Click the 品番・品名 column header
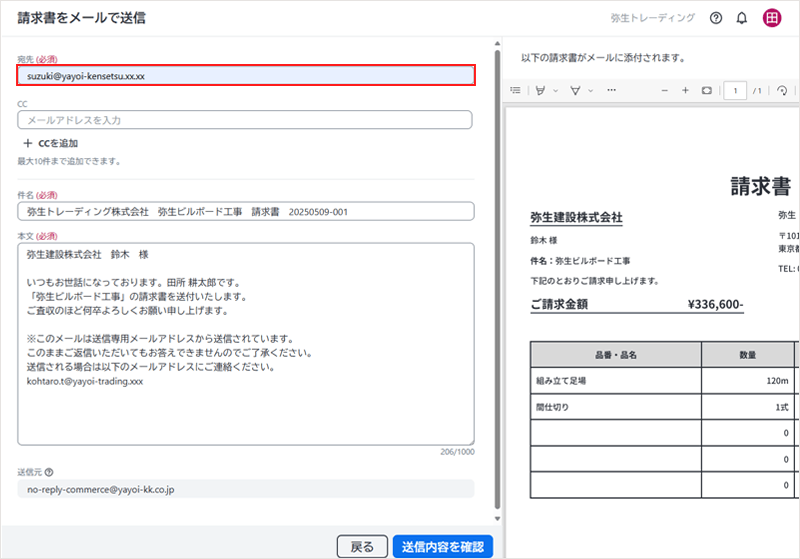 tap(615, 354)
